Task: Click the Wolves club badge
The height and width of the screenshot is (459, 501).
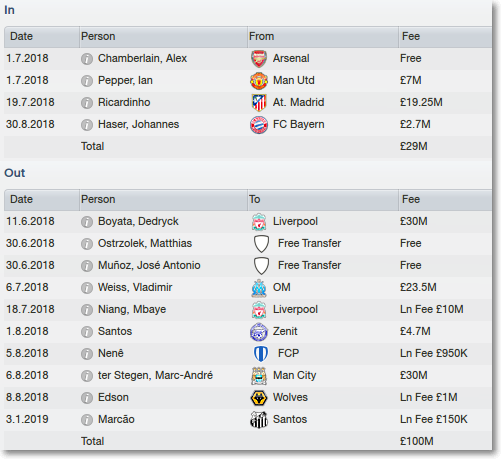Action: coord(259,398)
